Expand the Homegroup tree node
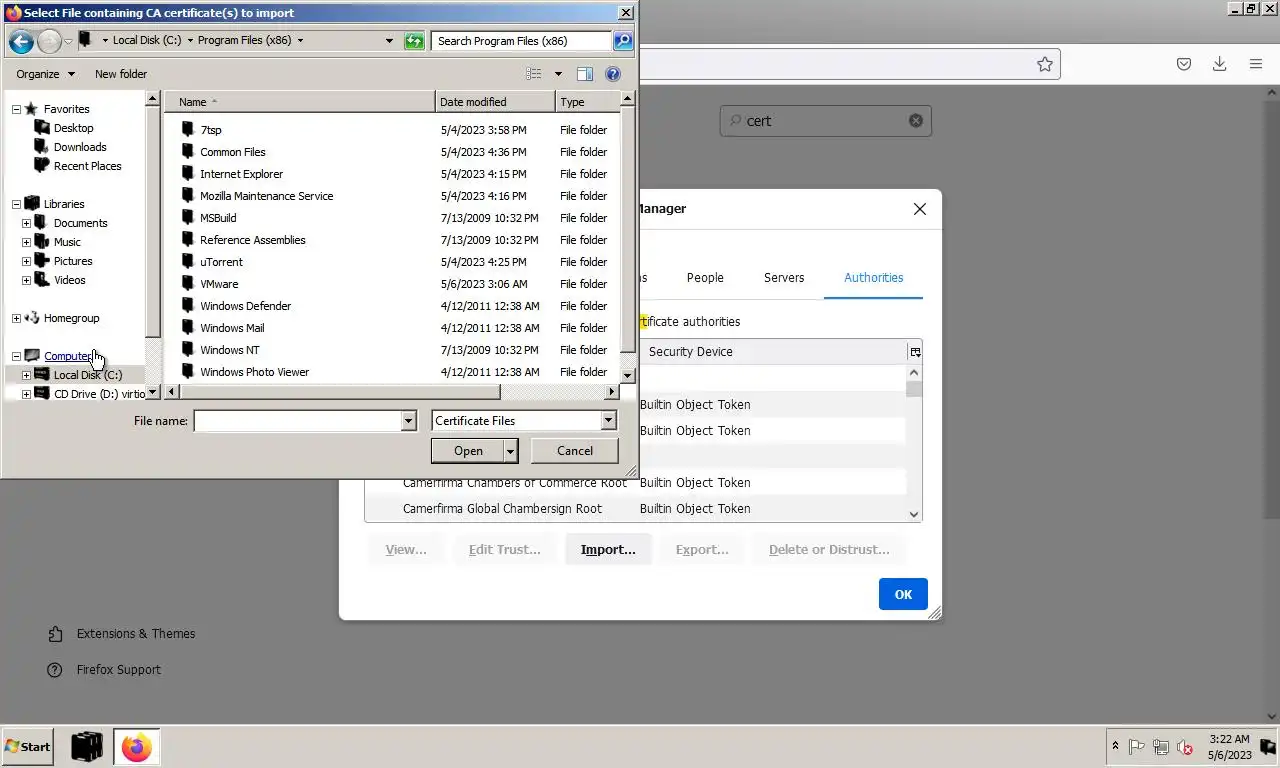The width and height of the screenshot is (1280, 768). click(x=16, y=318)
